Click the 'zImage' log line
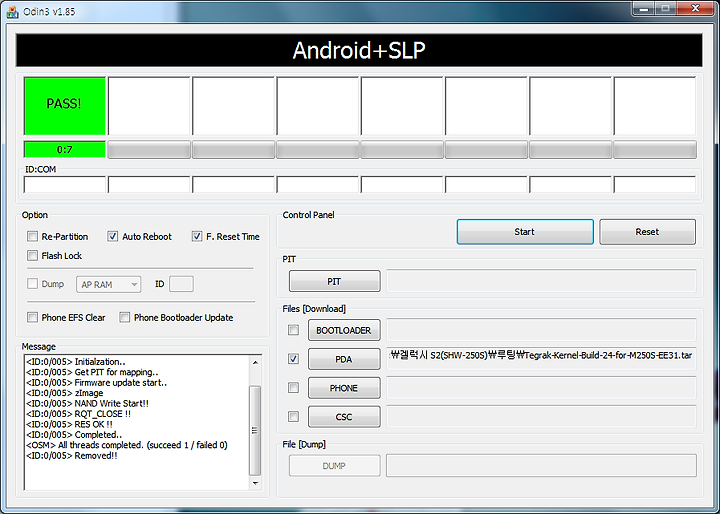720x514 pixels. tap(65, 393)
